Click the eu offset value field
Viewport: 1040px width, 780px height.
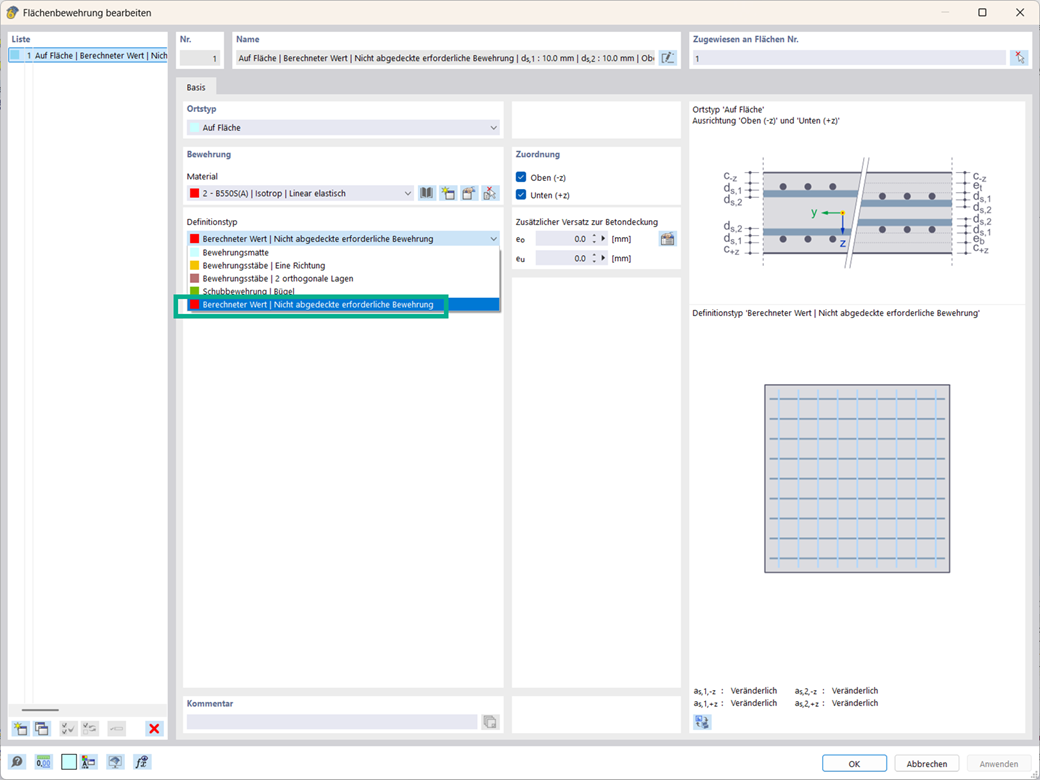tap(562, 259)
